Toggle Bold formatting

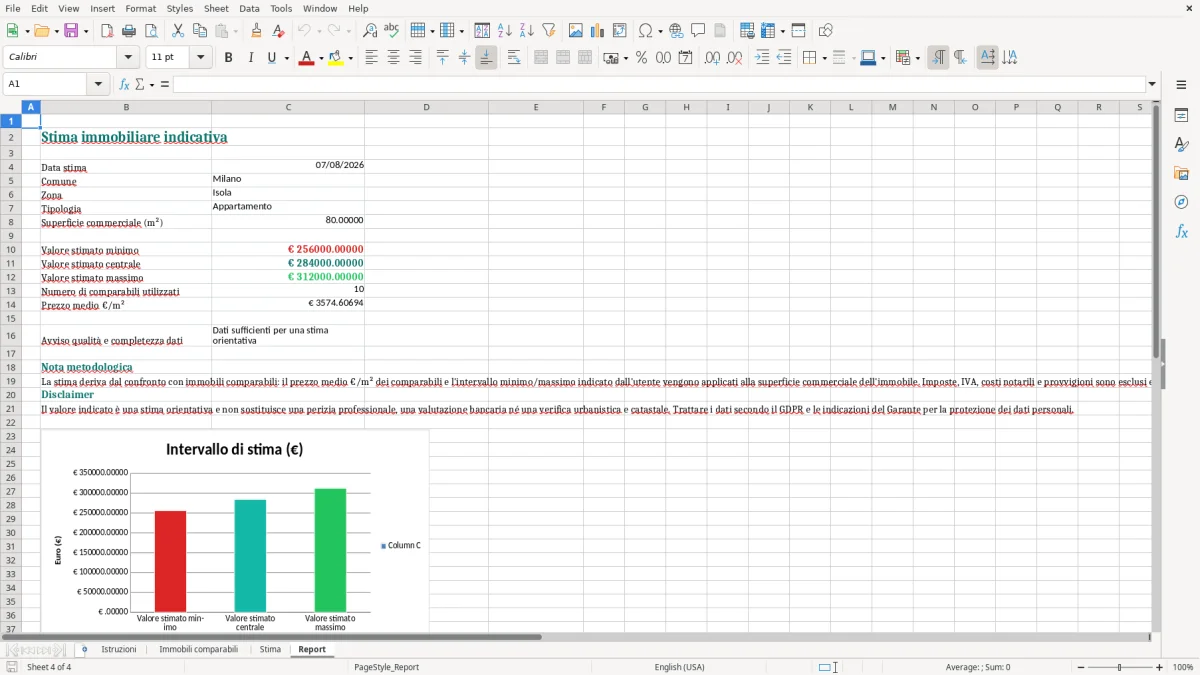228,58
